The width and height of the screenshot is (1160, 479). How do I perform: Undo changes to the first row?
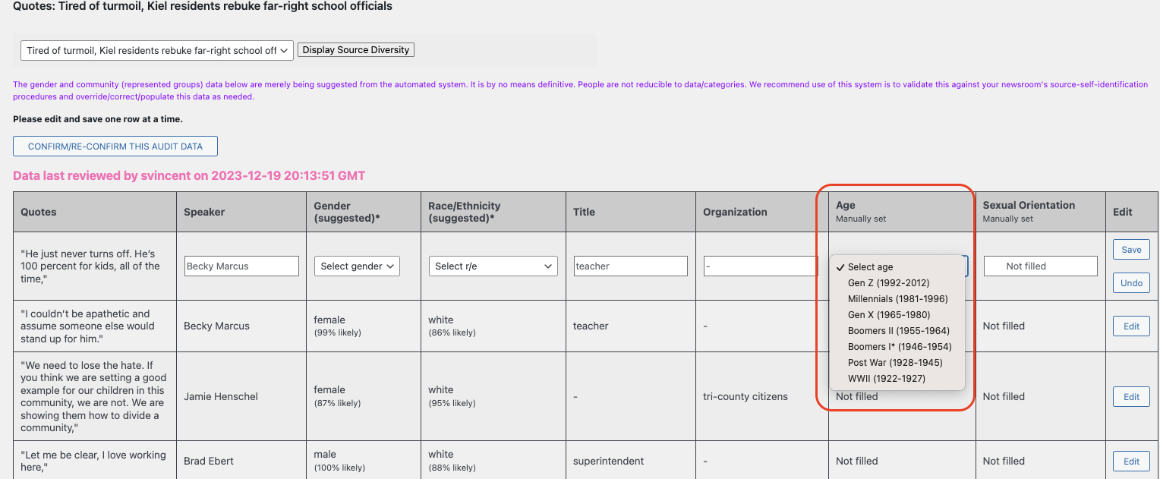1131,283
